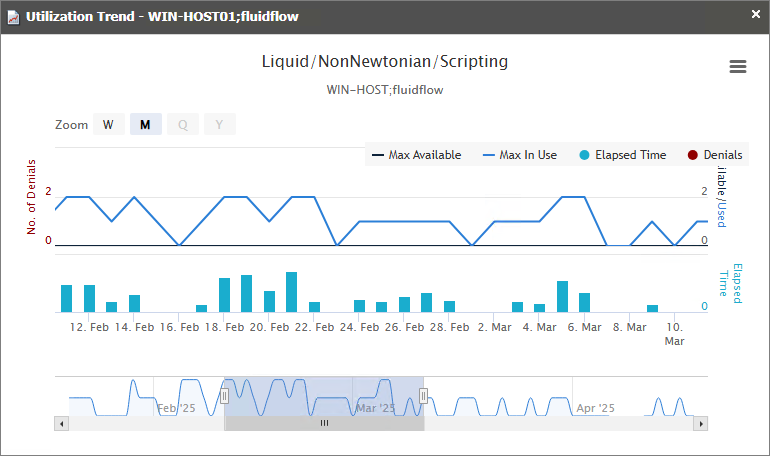Image resolution: width=770 pixels, height=456 pixels.
Task: Click the subtitle WIN-HOST;fluidflow
Action: pyautogui.click(x=385, y=90)
